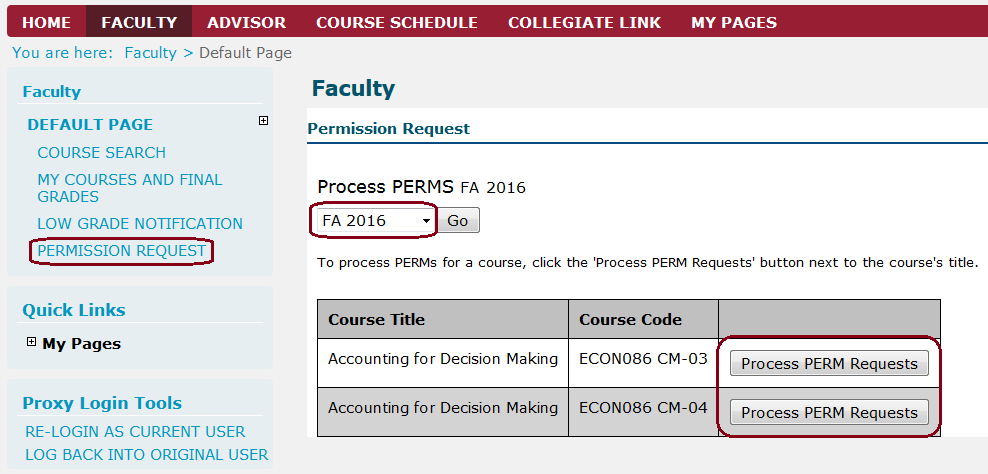
Task: Open the FA 2016 term dropdown
Action: pos(374,221)
